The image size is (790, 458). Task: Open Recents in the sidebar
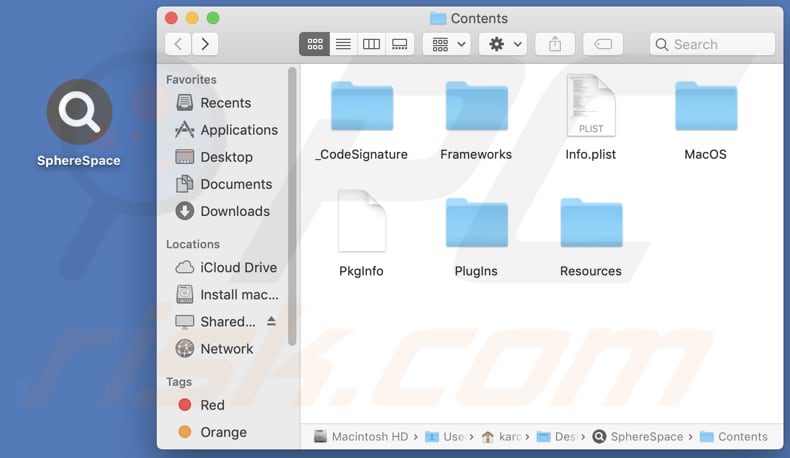[x=213, y=103]
